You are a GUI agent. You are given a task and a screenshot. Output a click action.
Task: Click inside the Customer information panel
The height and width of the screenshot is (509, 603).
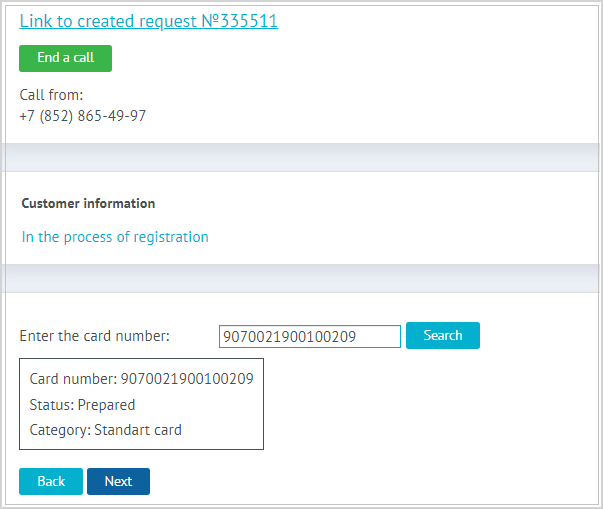click(400, 220)
